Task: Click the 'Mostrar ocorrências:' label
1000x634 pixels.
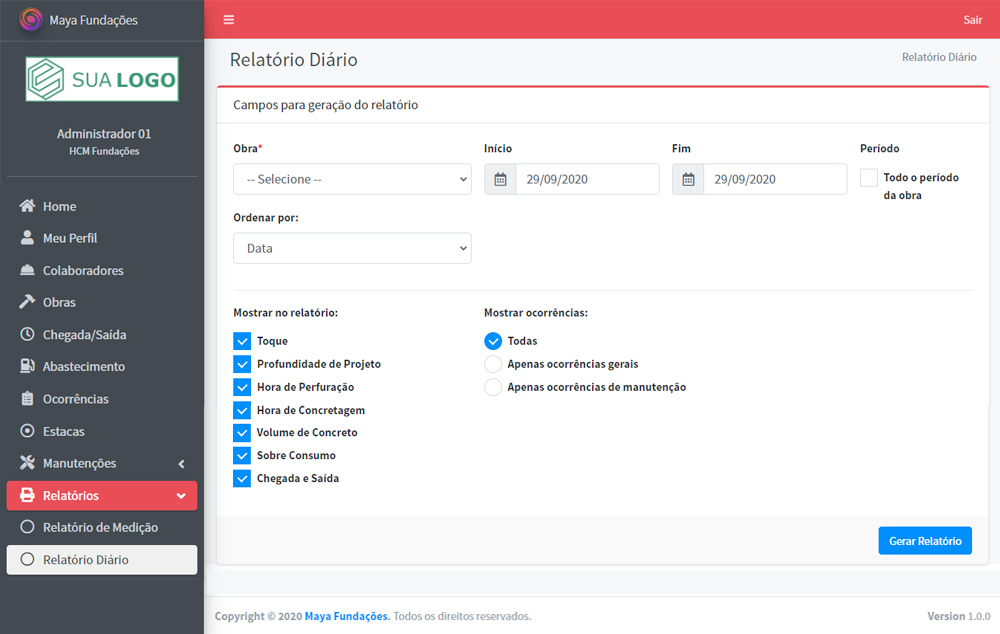Action: (x=536, y=313)
